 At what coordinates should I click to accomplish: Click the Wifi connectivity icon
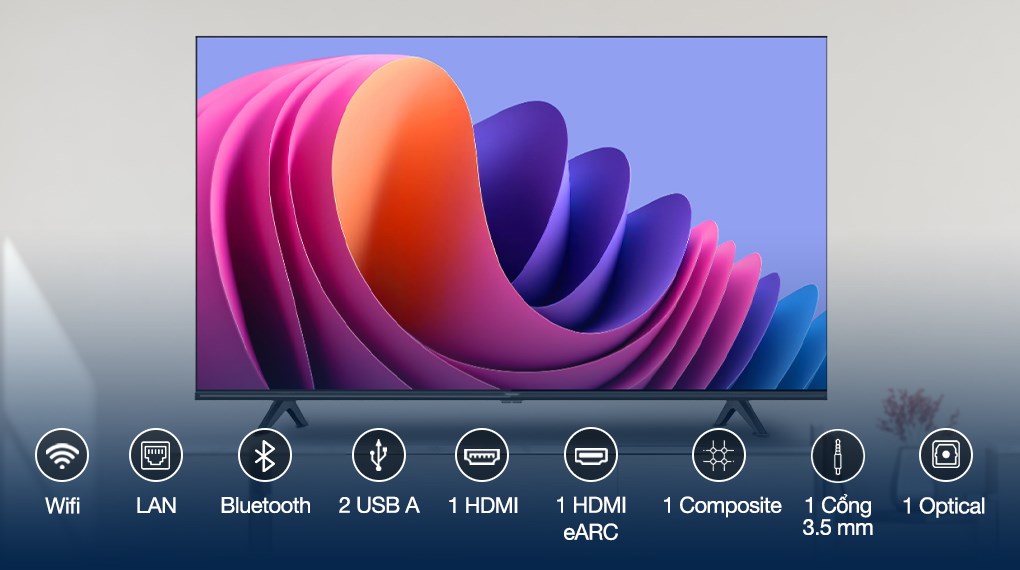62,455
